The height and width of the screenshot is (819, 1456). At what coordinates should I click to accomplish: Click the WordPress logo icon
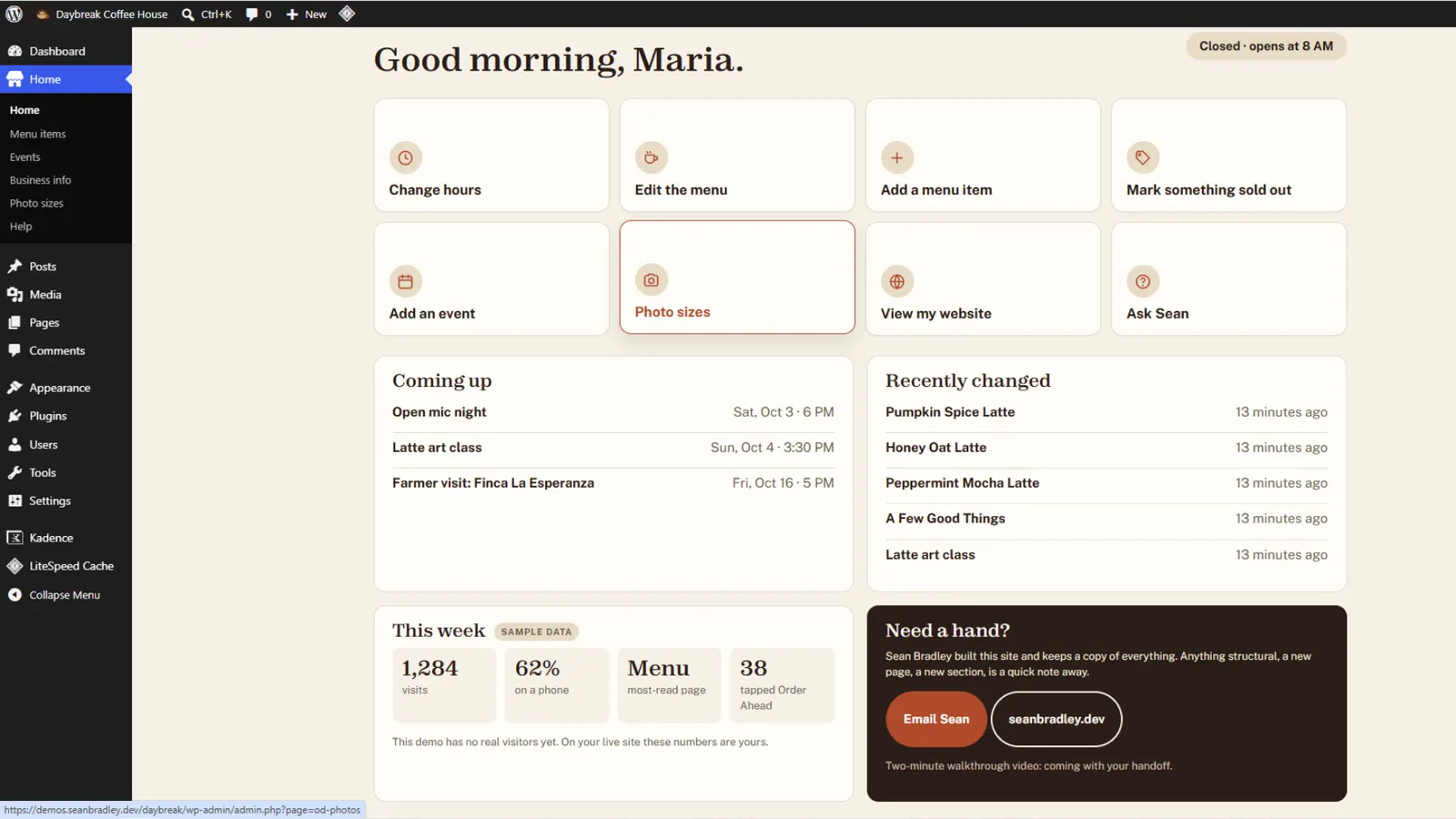click(14, 14)
